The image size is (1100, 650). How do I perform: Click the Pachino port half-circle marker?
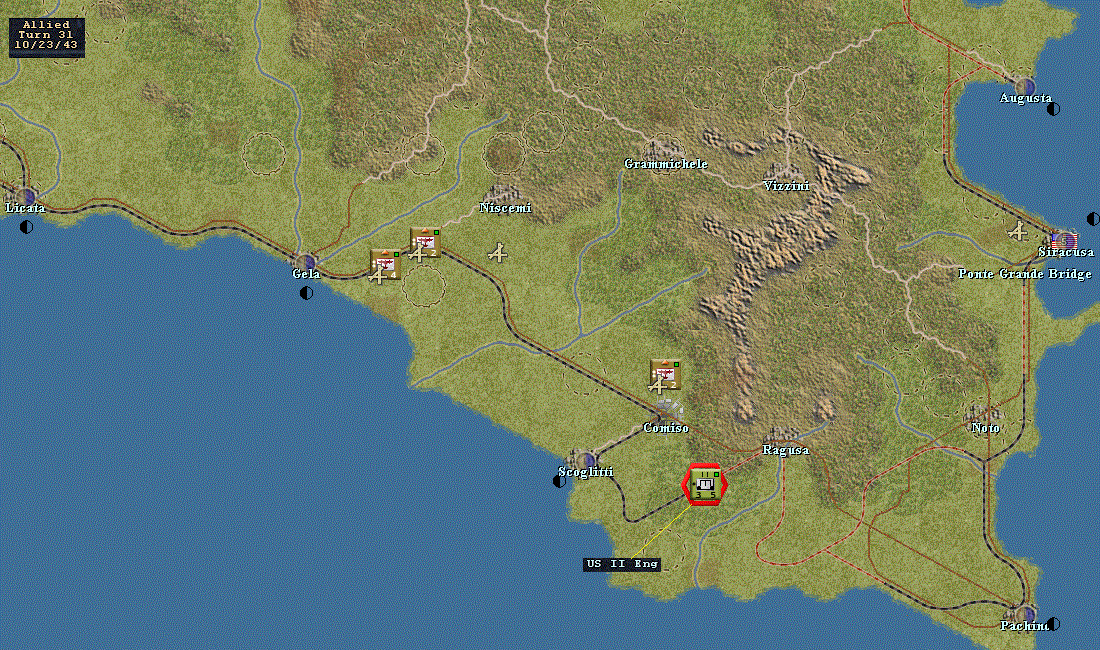pos(1053,623)
